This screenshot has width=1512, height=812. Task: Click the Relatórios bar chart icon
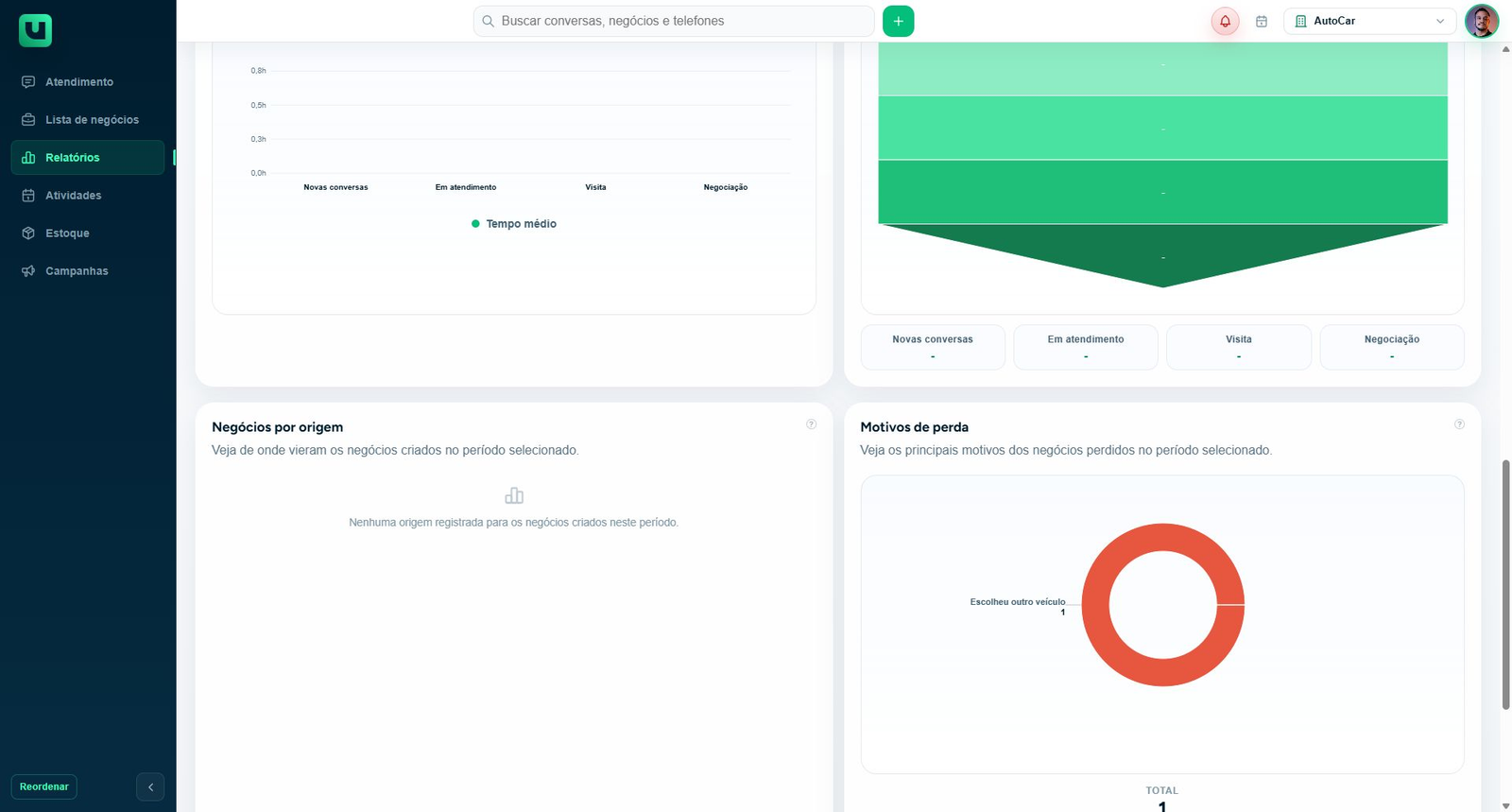click(x=28, y=158)
